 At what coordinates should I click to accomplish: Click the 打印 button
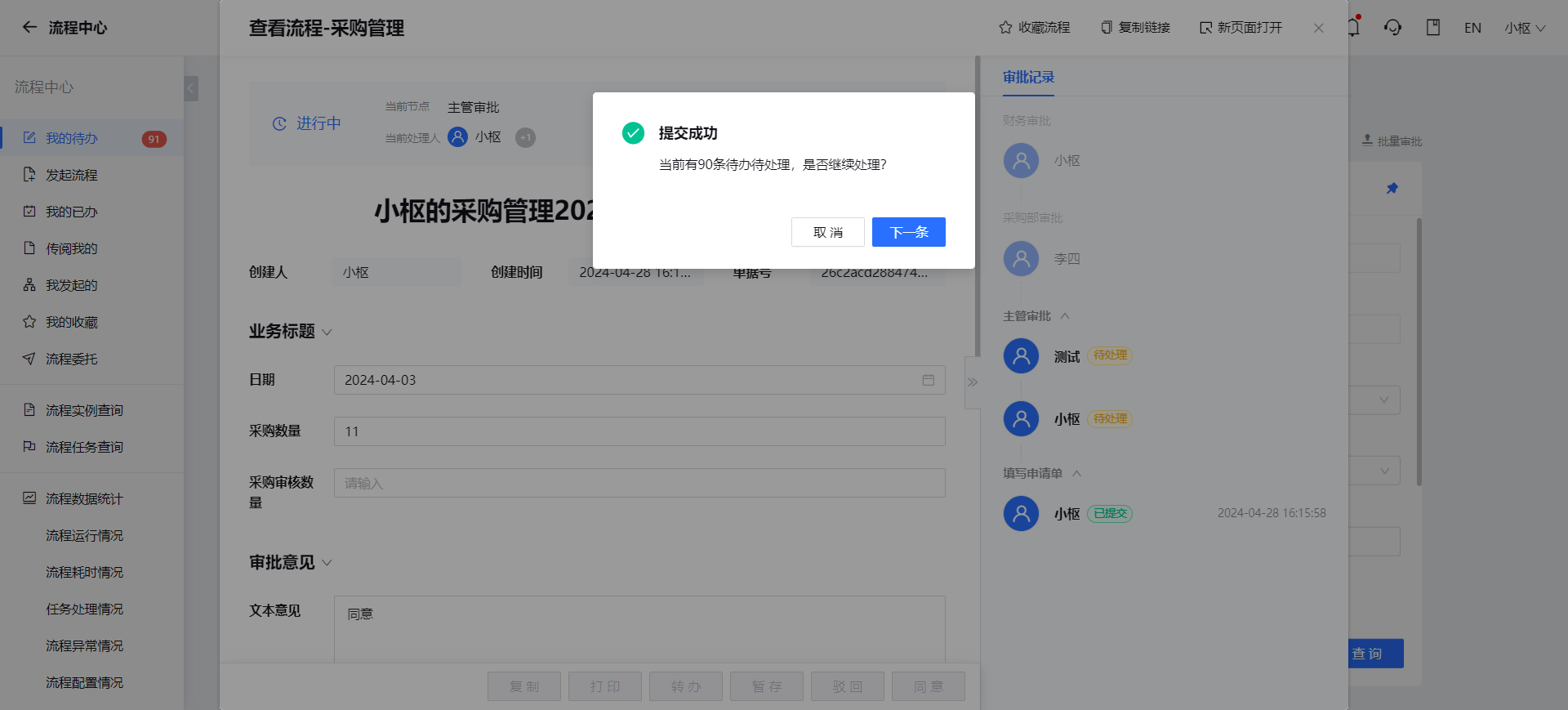point(605,686)
